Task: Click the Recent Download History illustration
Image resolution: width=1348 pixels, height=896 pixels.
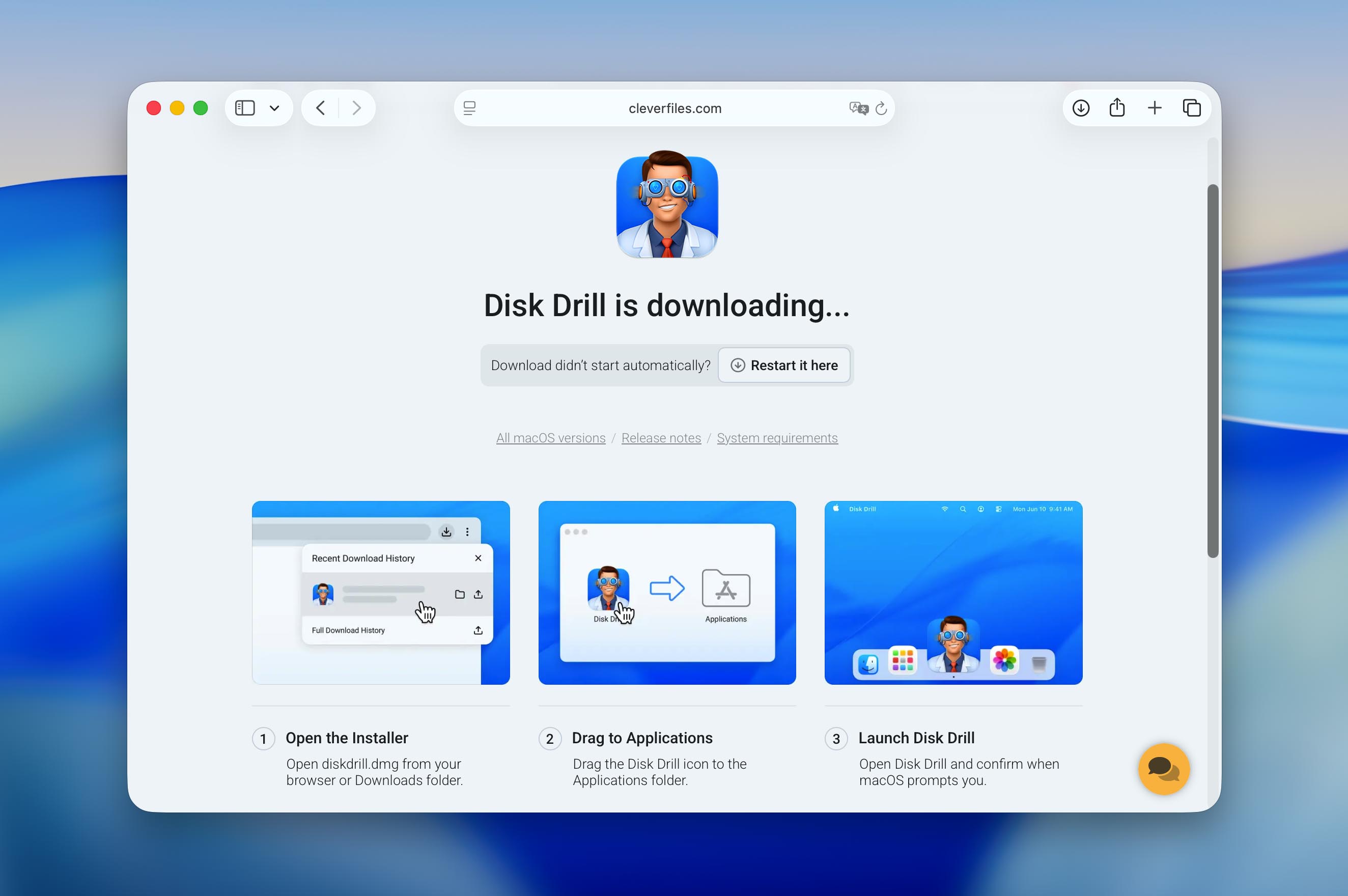Action: tap(381, 593)
